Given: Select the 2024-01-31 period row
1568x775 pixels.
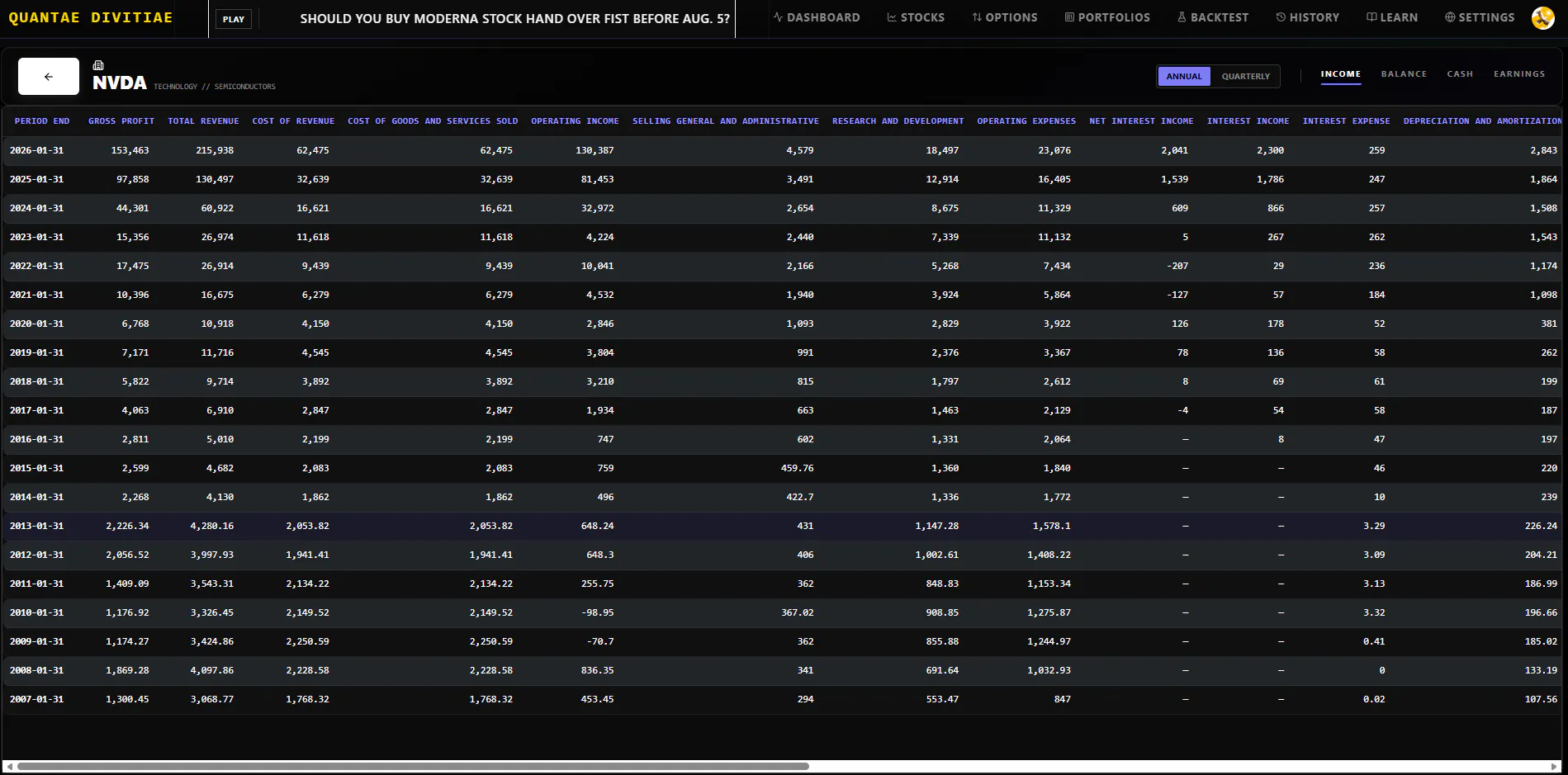Looking at the screenshot, I should 782,208.
